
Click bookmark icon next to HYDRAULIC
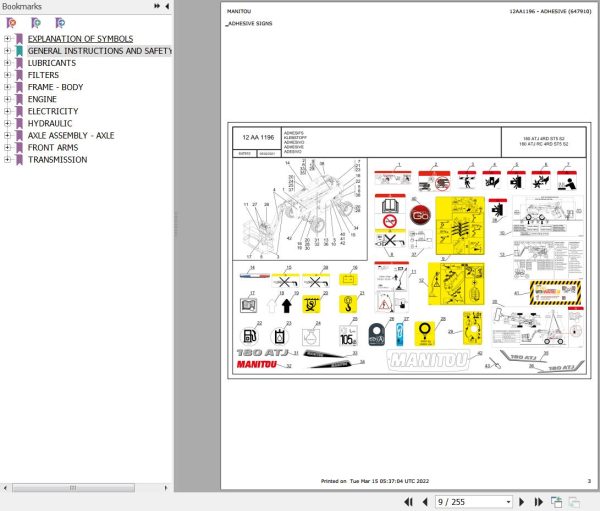click(19, 123)
